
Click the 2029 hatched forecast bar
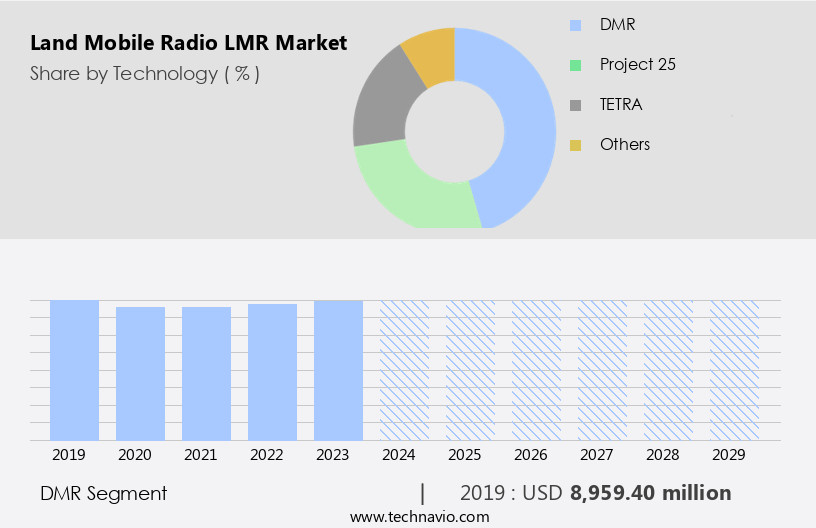tap(734, 370)
